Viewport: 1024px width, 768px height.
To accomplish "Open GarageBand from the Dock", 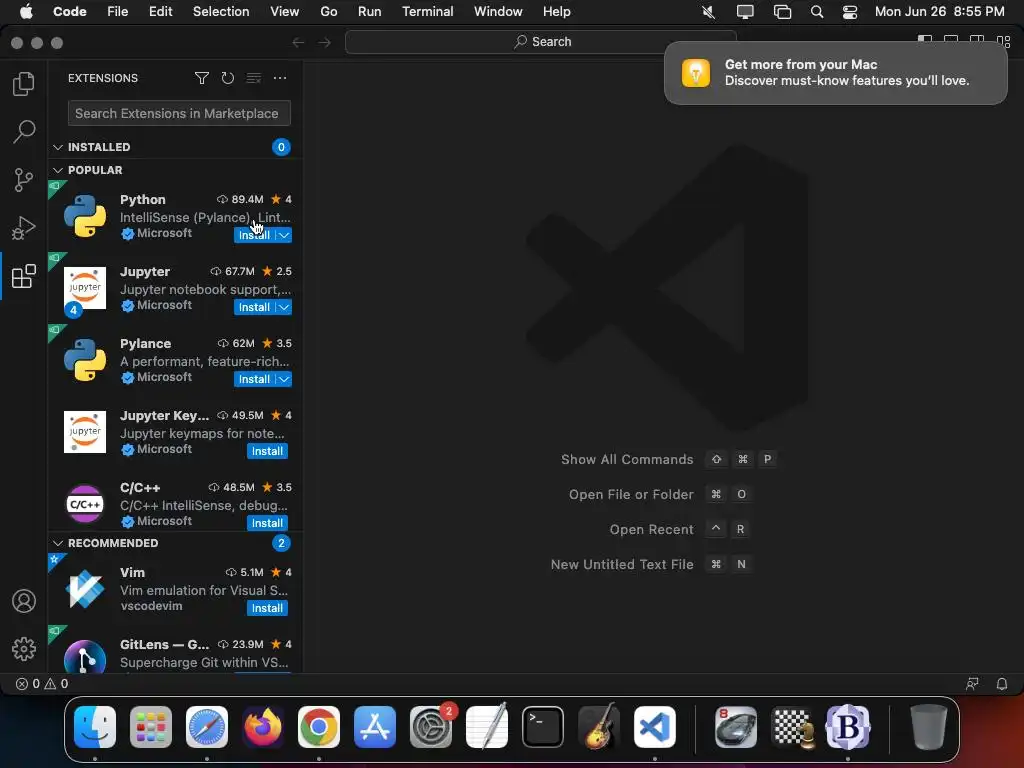I will pyautogui.click(x=598, y=727).
